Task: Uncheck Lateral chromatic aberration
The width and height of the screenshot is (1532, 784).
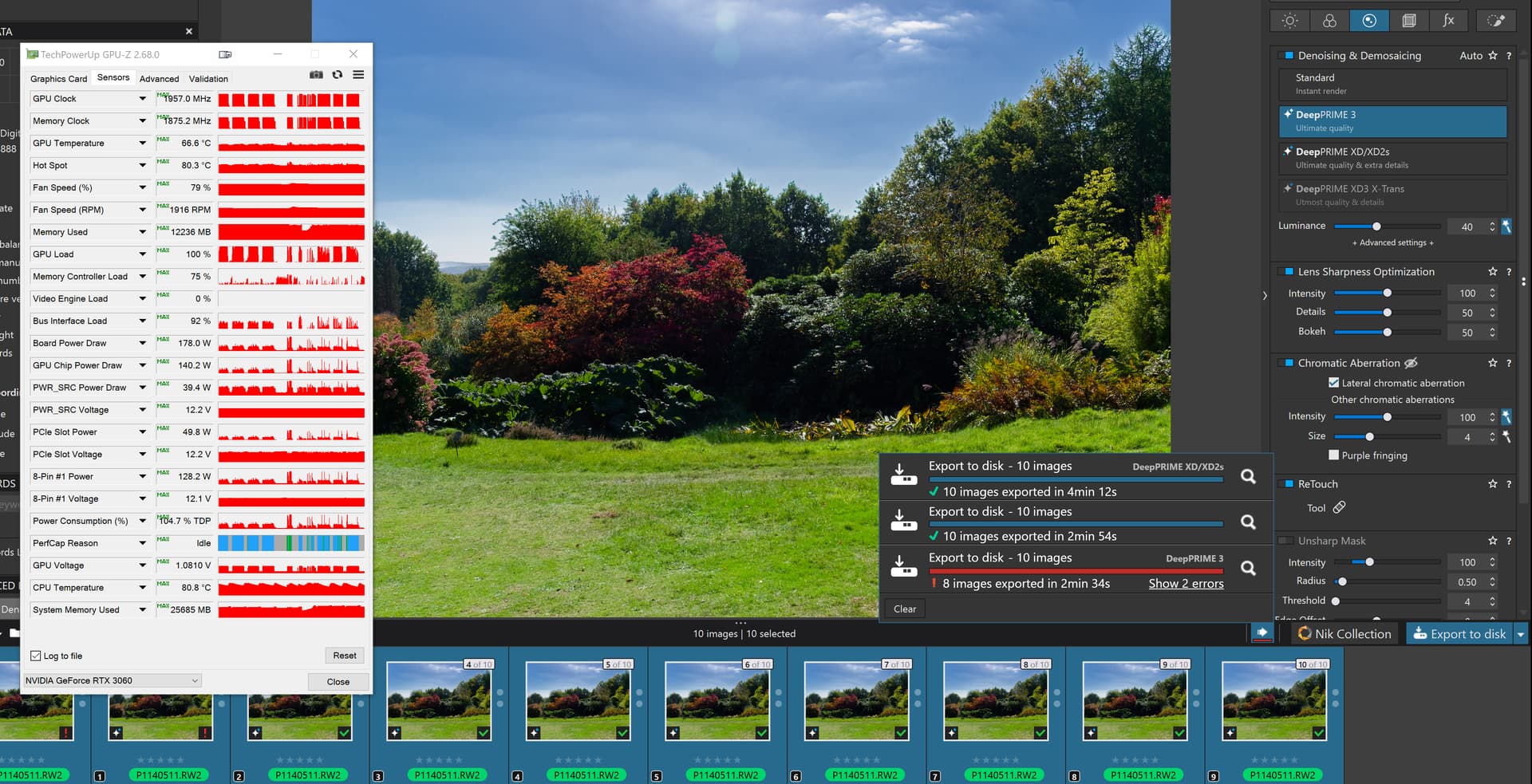Action: 1333,383
